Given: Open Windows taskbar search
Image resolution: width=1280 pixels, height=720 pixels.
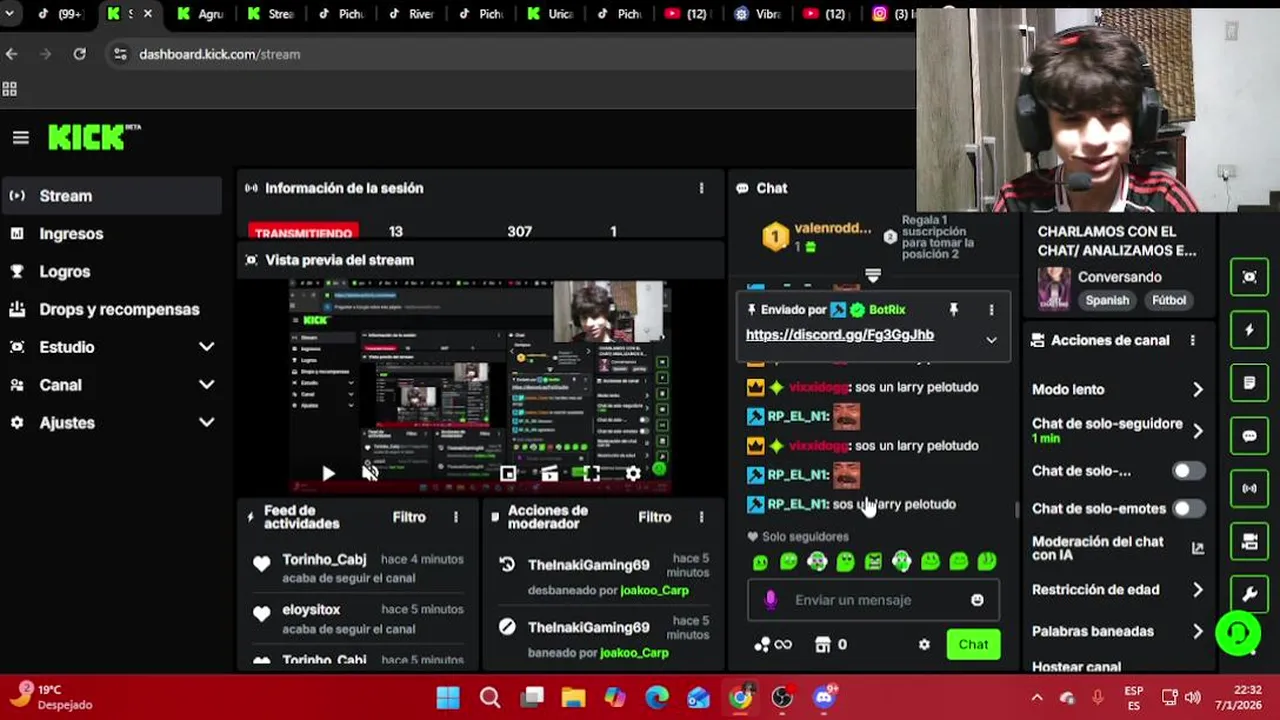Looking at the screenshot, I should tap(490, 697).
